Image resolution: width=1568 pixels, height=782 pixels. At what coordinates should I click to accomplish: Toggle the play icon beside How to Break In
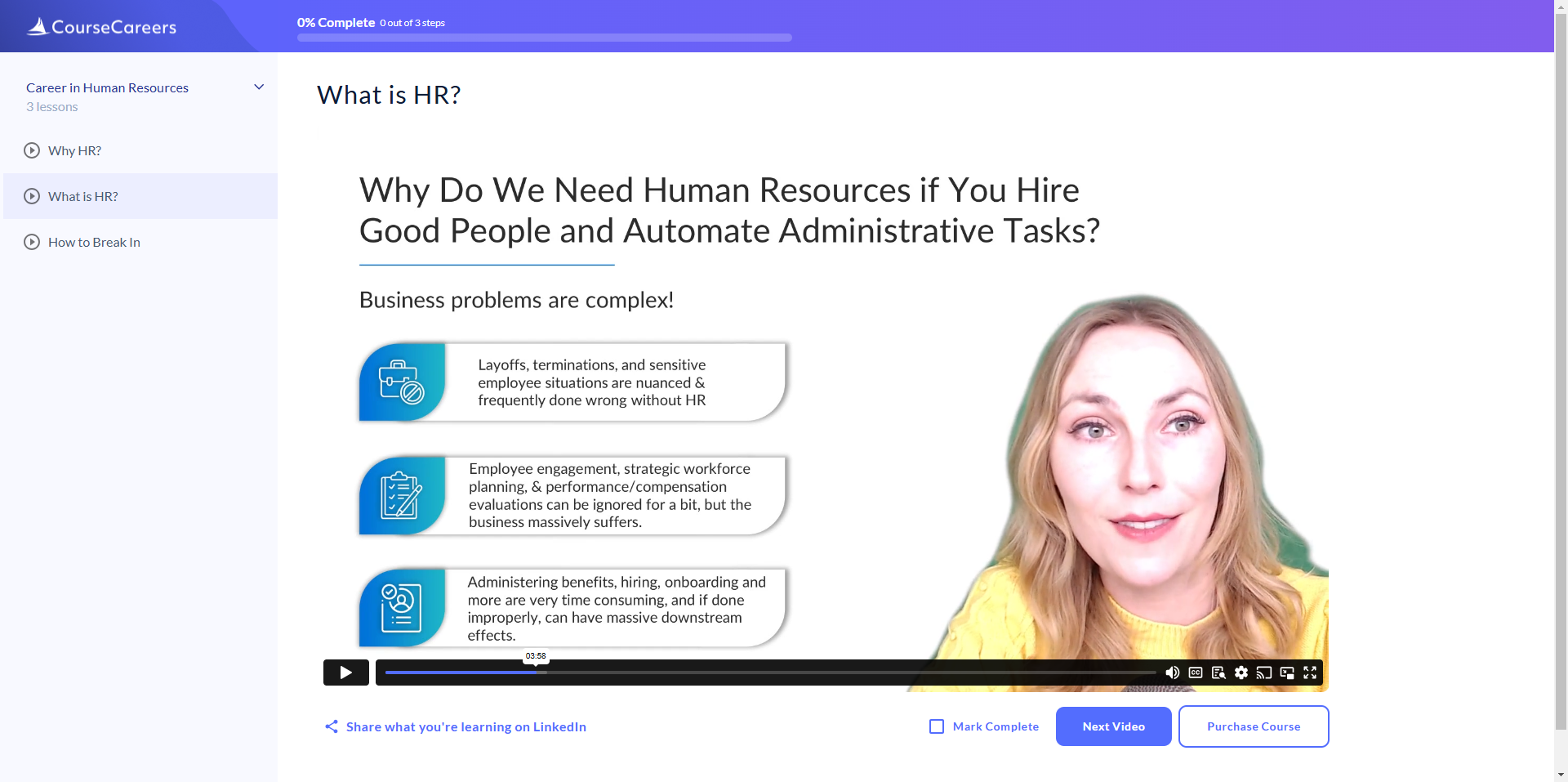31,242
